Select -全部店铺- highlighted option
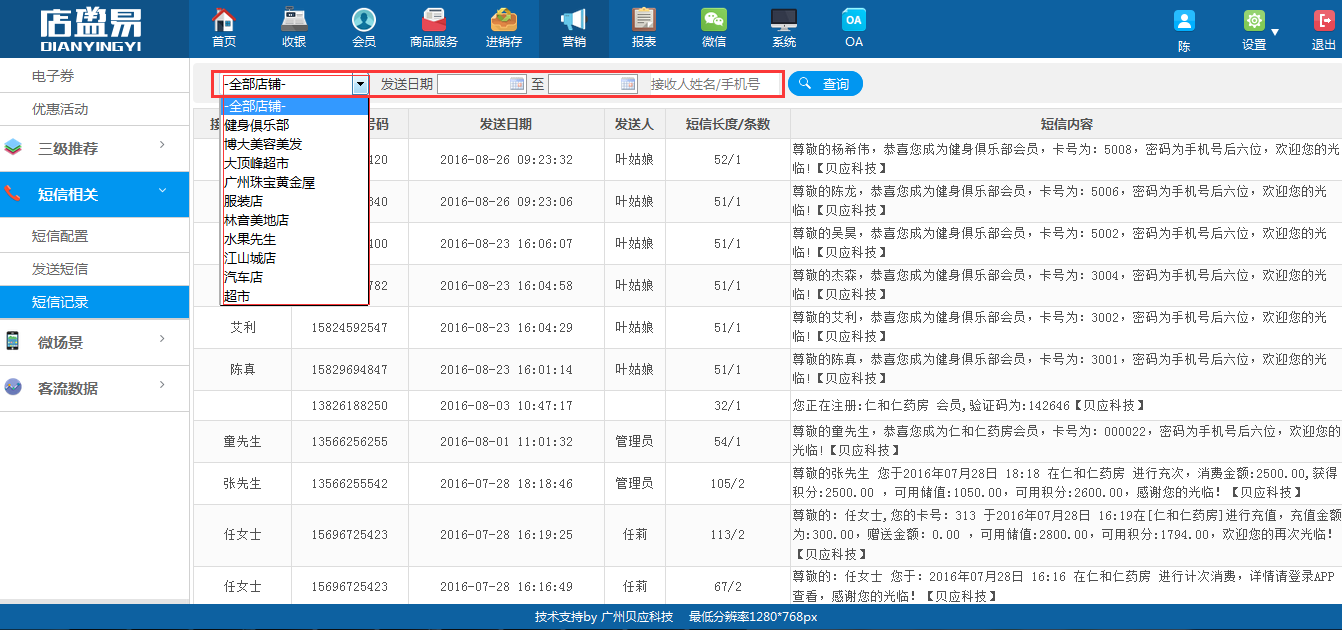 click(295, 106)
